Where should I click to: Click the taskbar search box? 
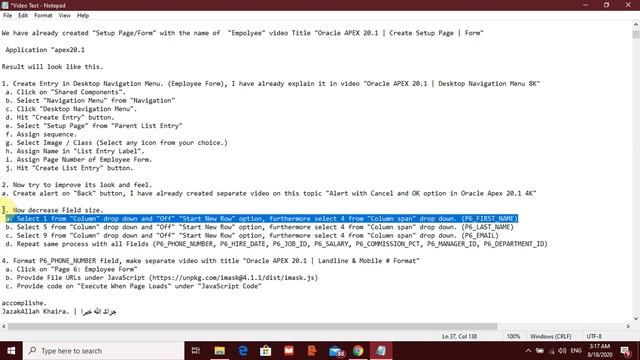103,351
